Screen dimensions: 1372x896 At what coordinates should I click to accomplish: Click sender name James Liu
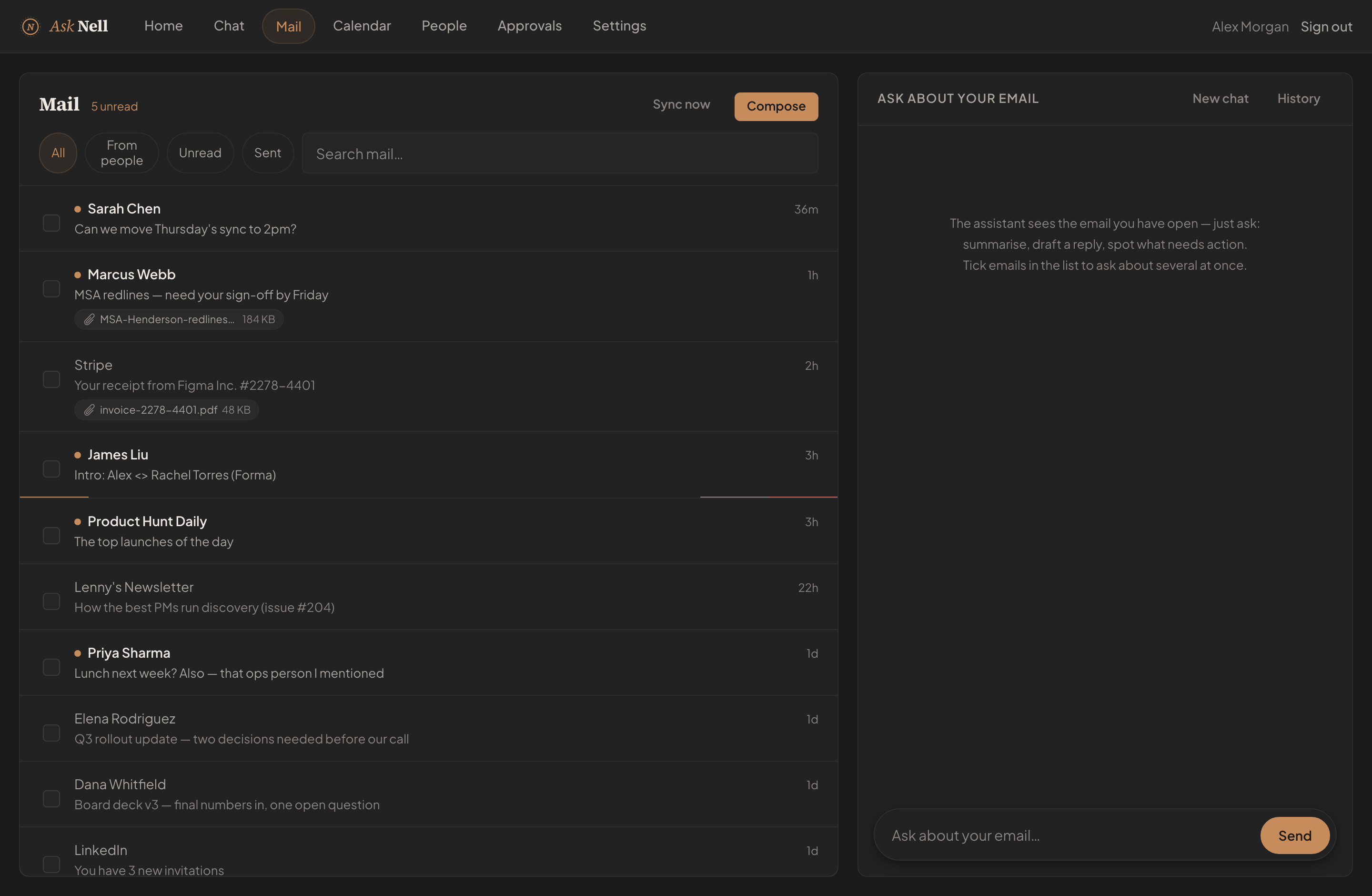(x=118, y=455)
